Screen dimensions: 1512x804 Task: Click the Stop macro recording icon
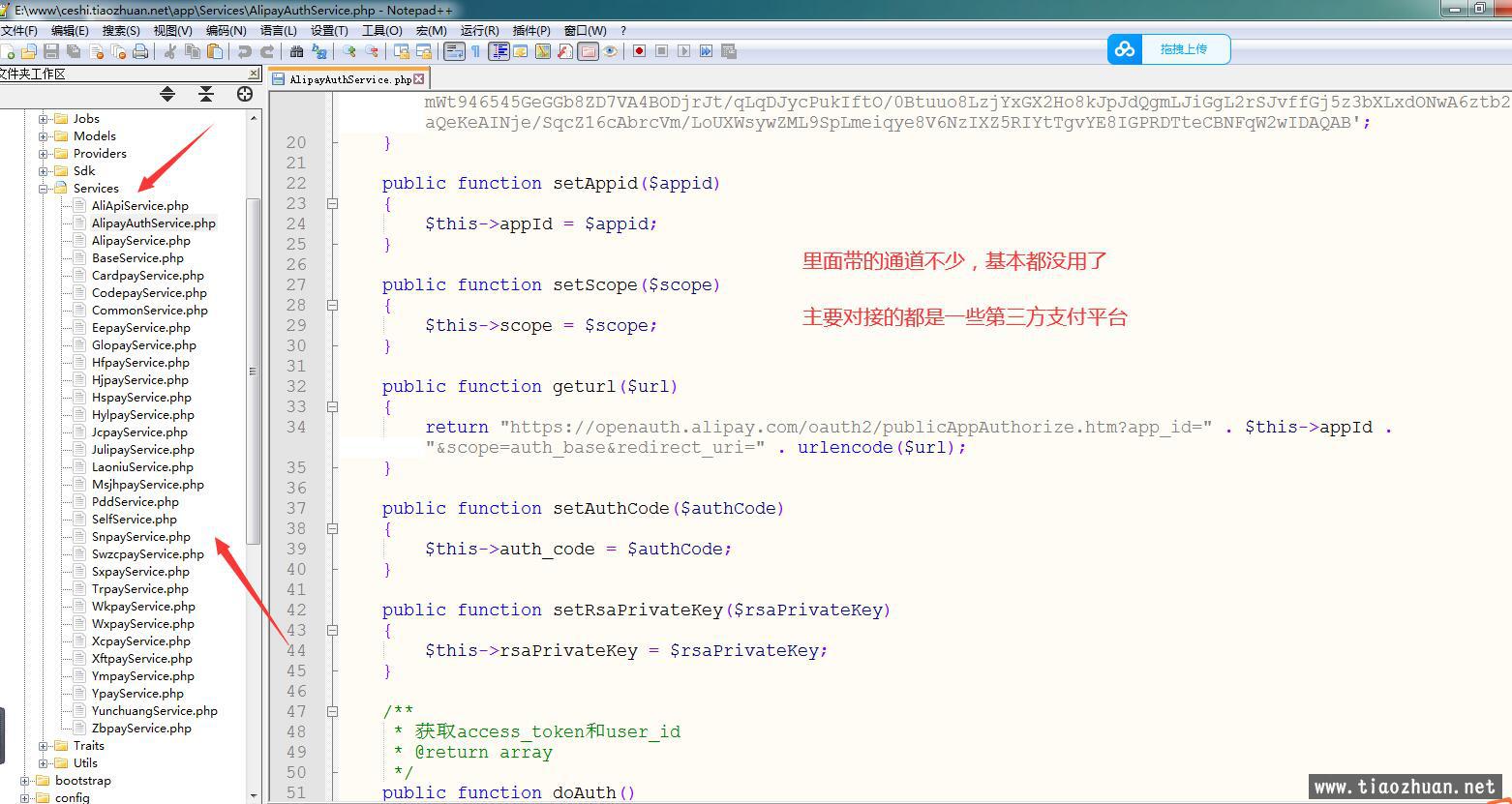click(662, 51)
